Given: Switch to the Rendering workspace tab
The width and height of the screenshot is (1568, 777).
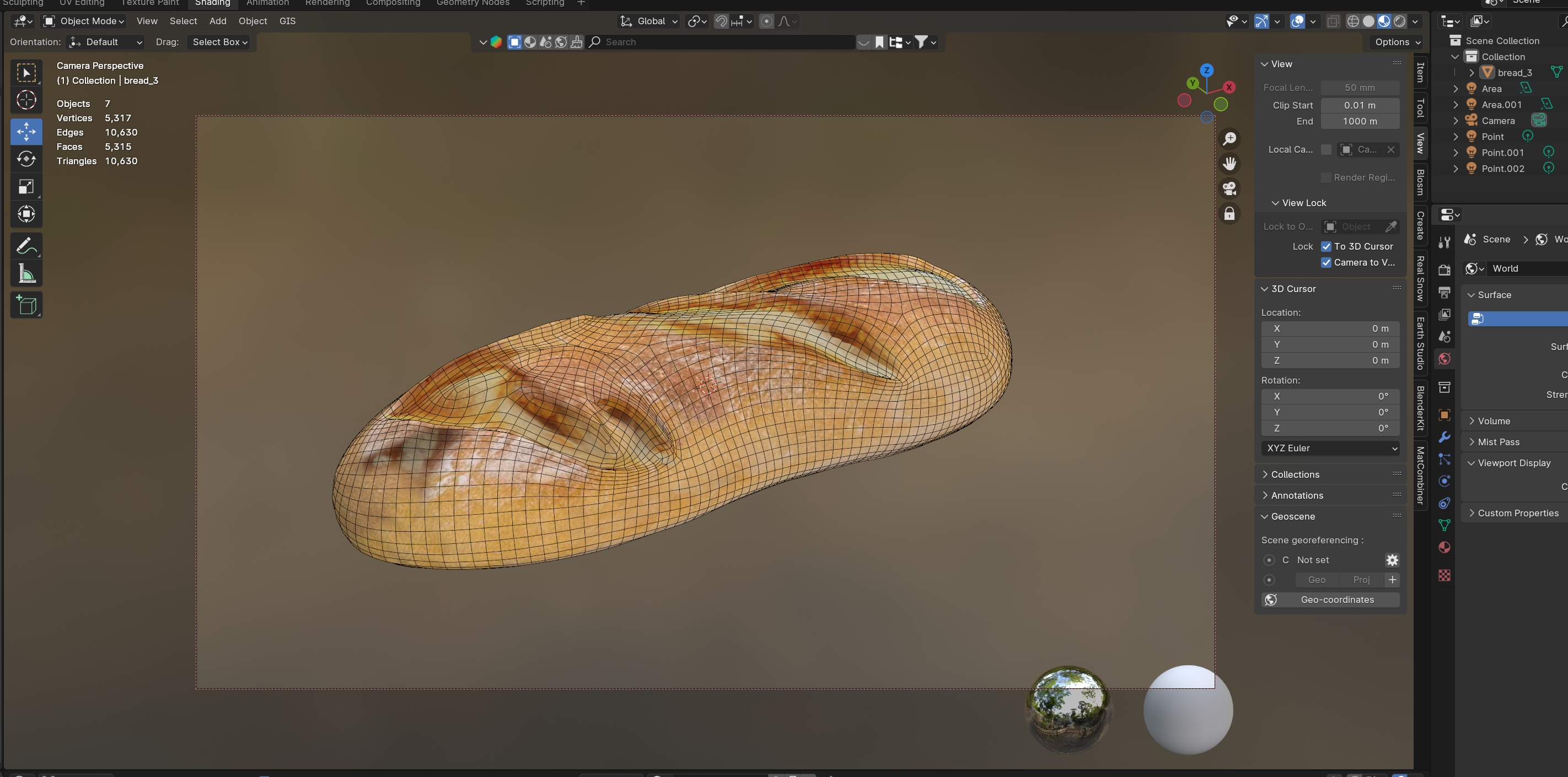Looking at the screenshot, I should coord(327,3).
